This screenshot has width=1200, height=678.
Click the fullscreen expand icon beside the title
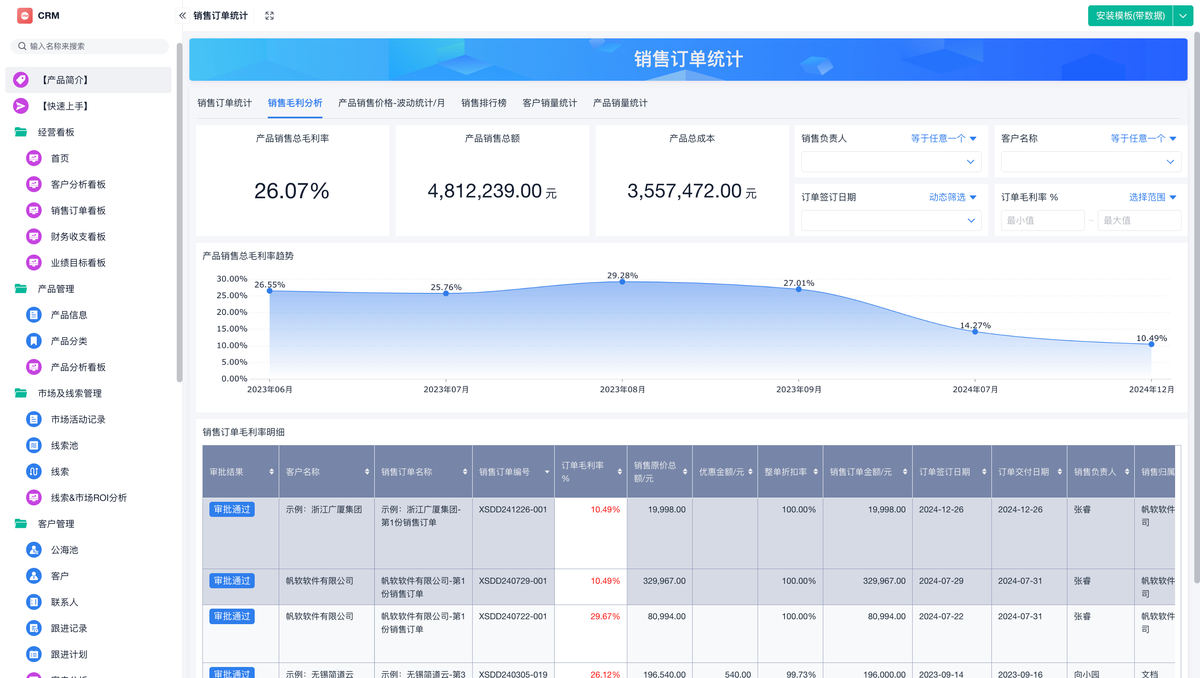(269, 16)
